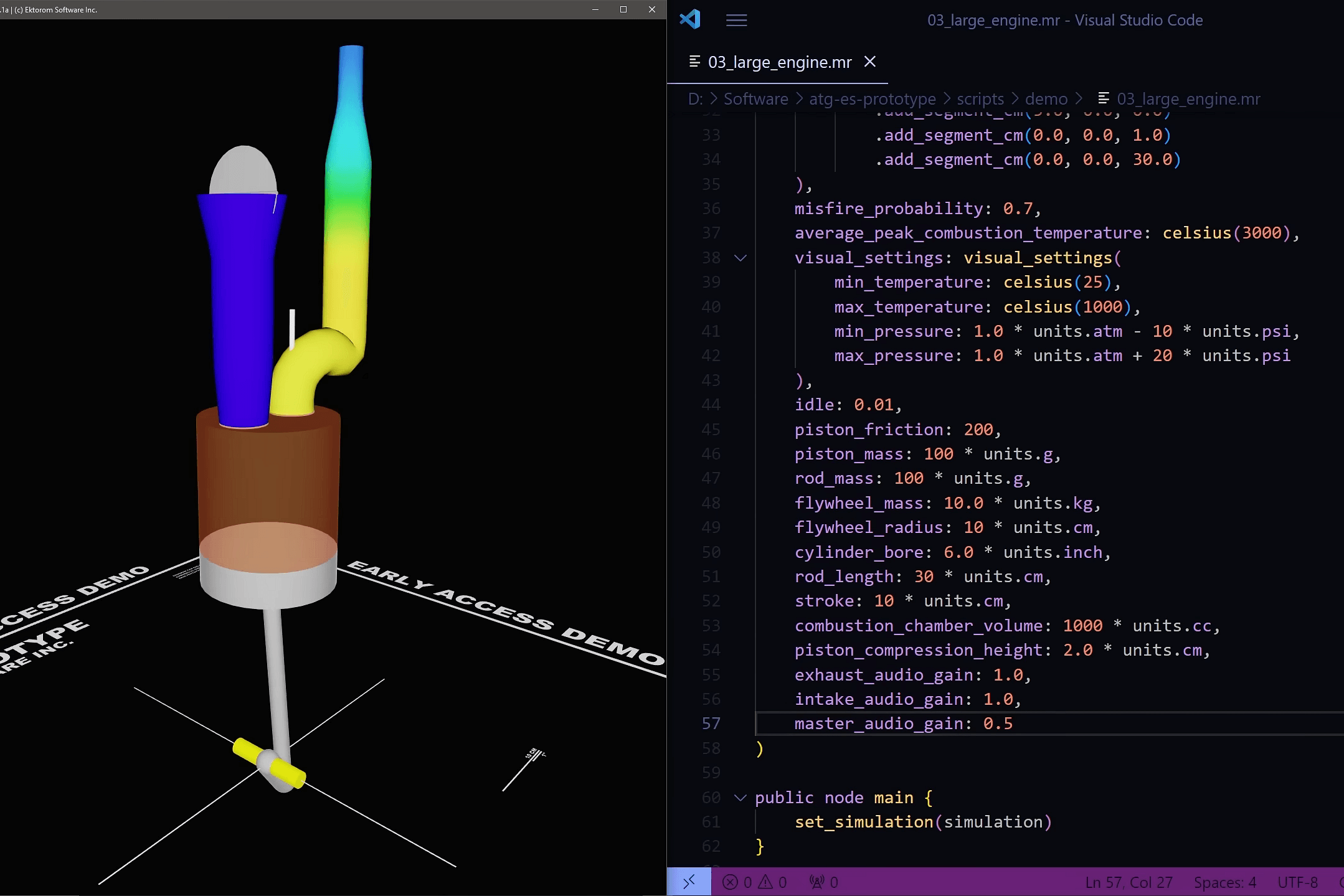
Task: Click 'set_simulation(simulation)' call
Action: point(923,822)
